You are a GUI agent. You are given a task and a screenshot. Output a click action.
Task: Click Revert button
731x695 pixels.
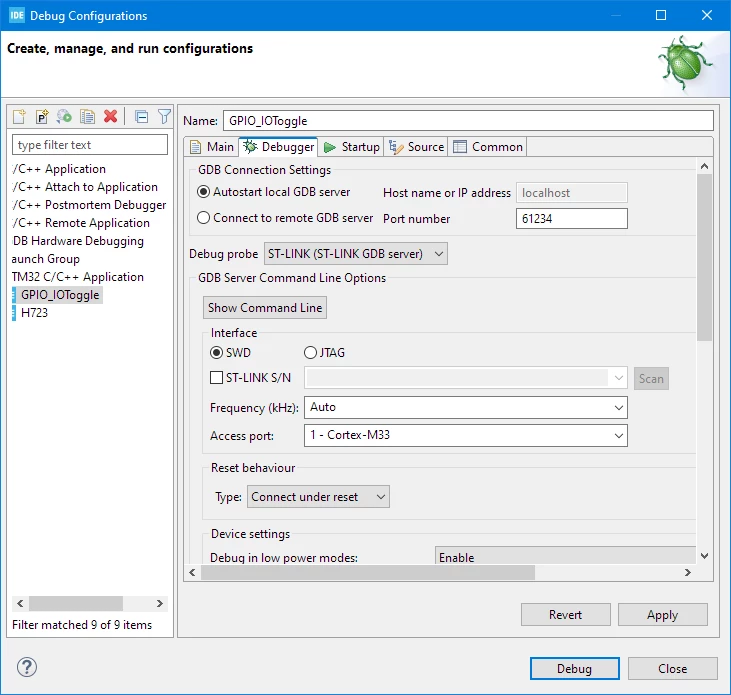tap(565, 615)
